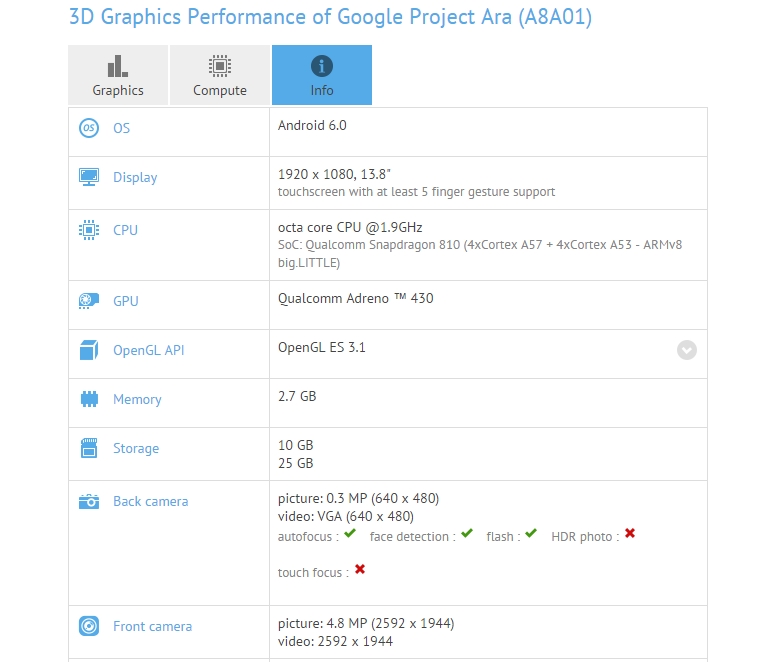Click the autofocus green checkmark
Image resolution: width=775 pixels, height=662 pixels.
click(350, 534)
